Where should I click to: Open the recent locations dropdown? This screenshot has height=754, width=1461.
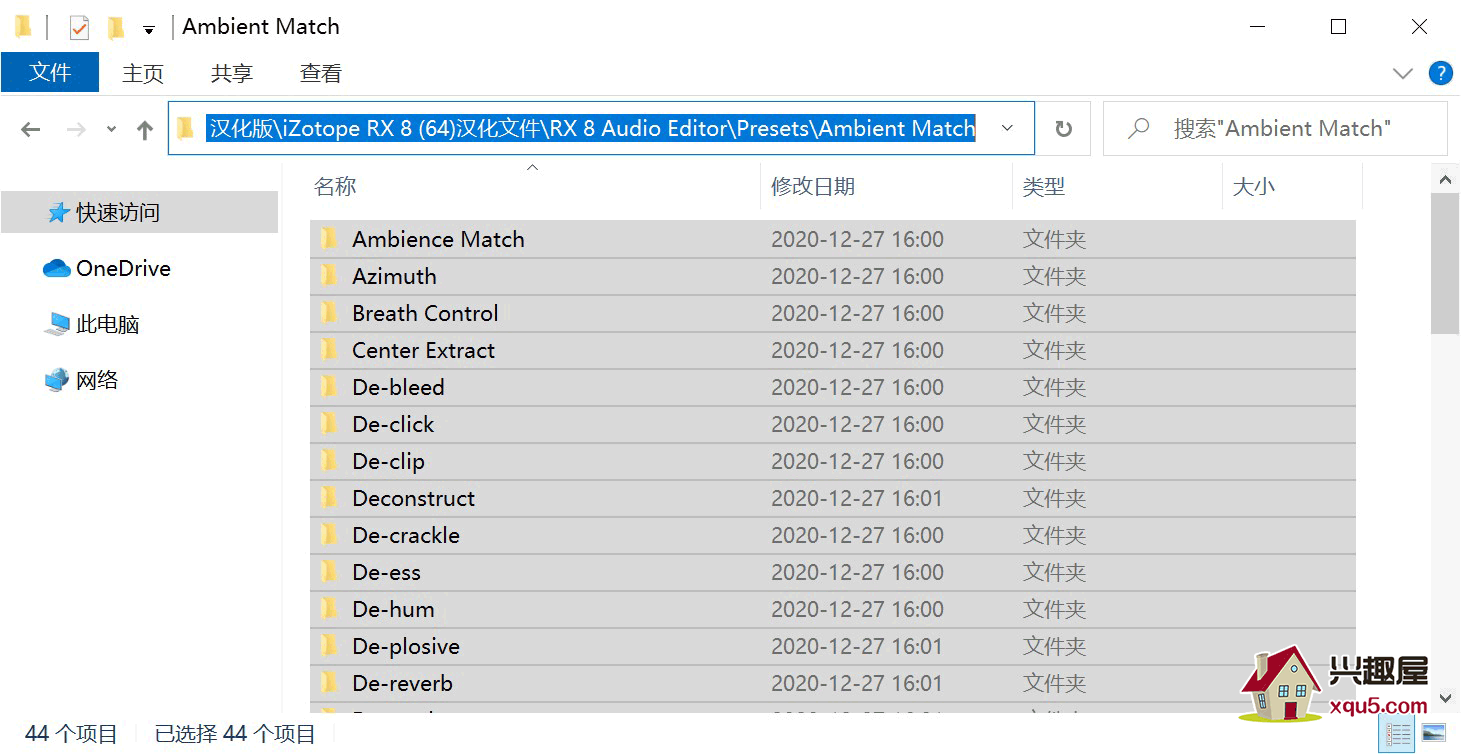pos(111,129)
